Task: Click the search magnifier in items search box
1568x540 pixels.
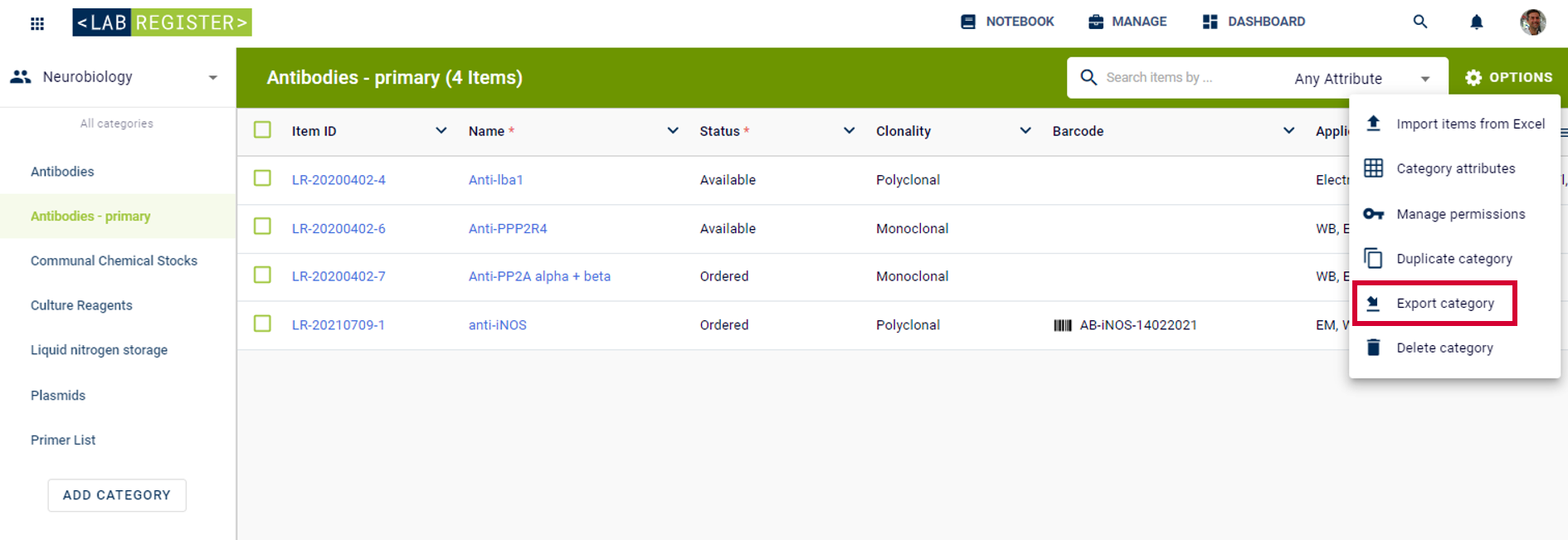Action: pos(1088,77)
